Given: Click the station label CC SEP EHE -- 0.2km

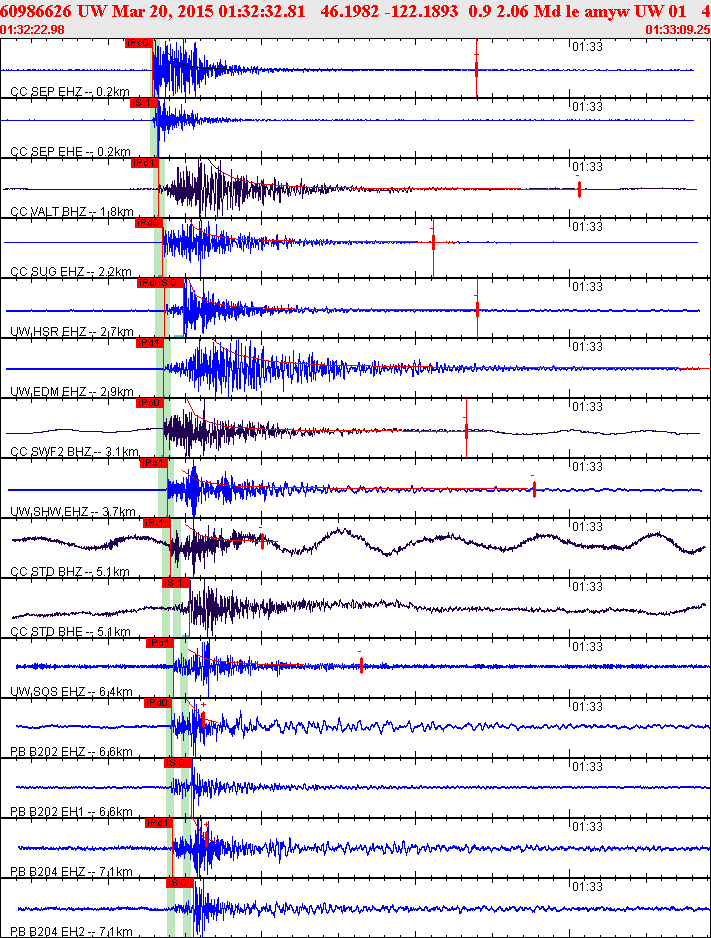Looking at the screenshot, I should (71, 151).
